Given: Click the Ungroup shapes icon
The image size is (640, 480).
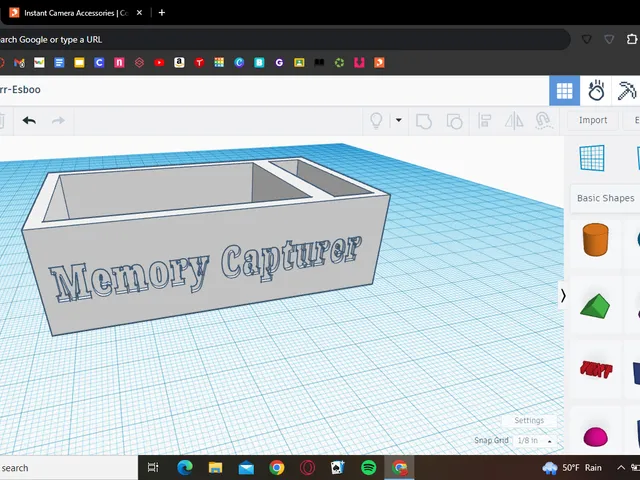Looking at the screenshot, I should tap(454, 121).
